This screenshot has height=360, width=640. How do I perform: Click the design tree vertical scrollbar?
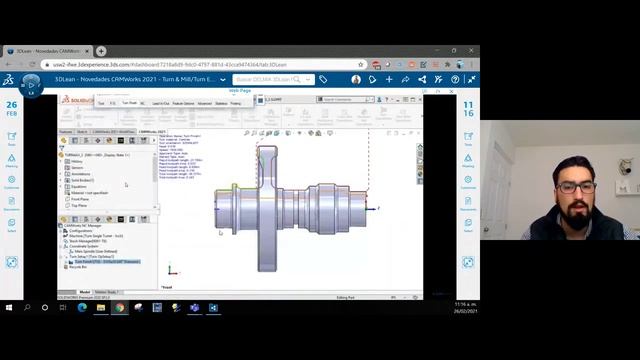pyautogui.click(x=155, y=170)
